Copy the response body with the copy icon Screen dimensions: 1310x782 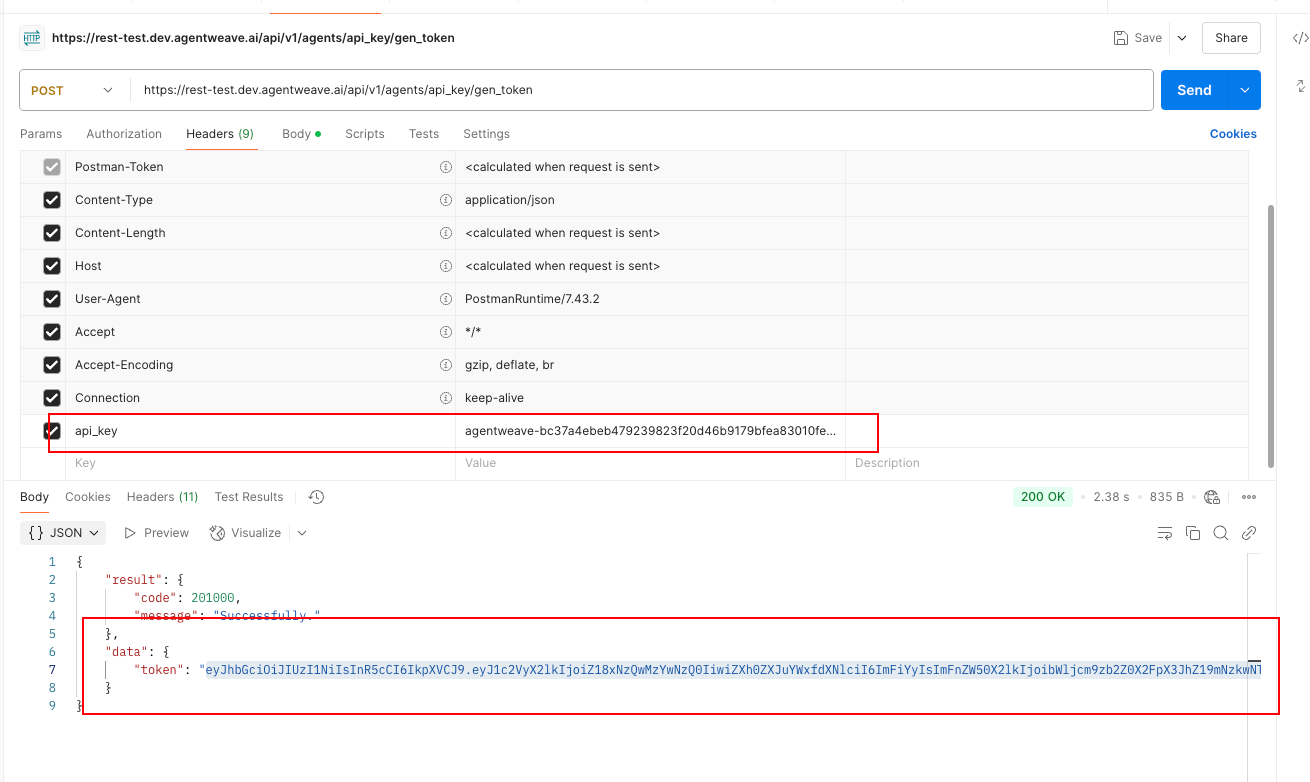tap(1193, 533)
